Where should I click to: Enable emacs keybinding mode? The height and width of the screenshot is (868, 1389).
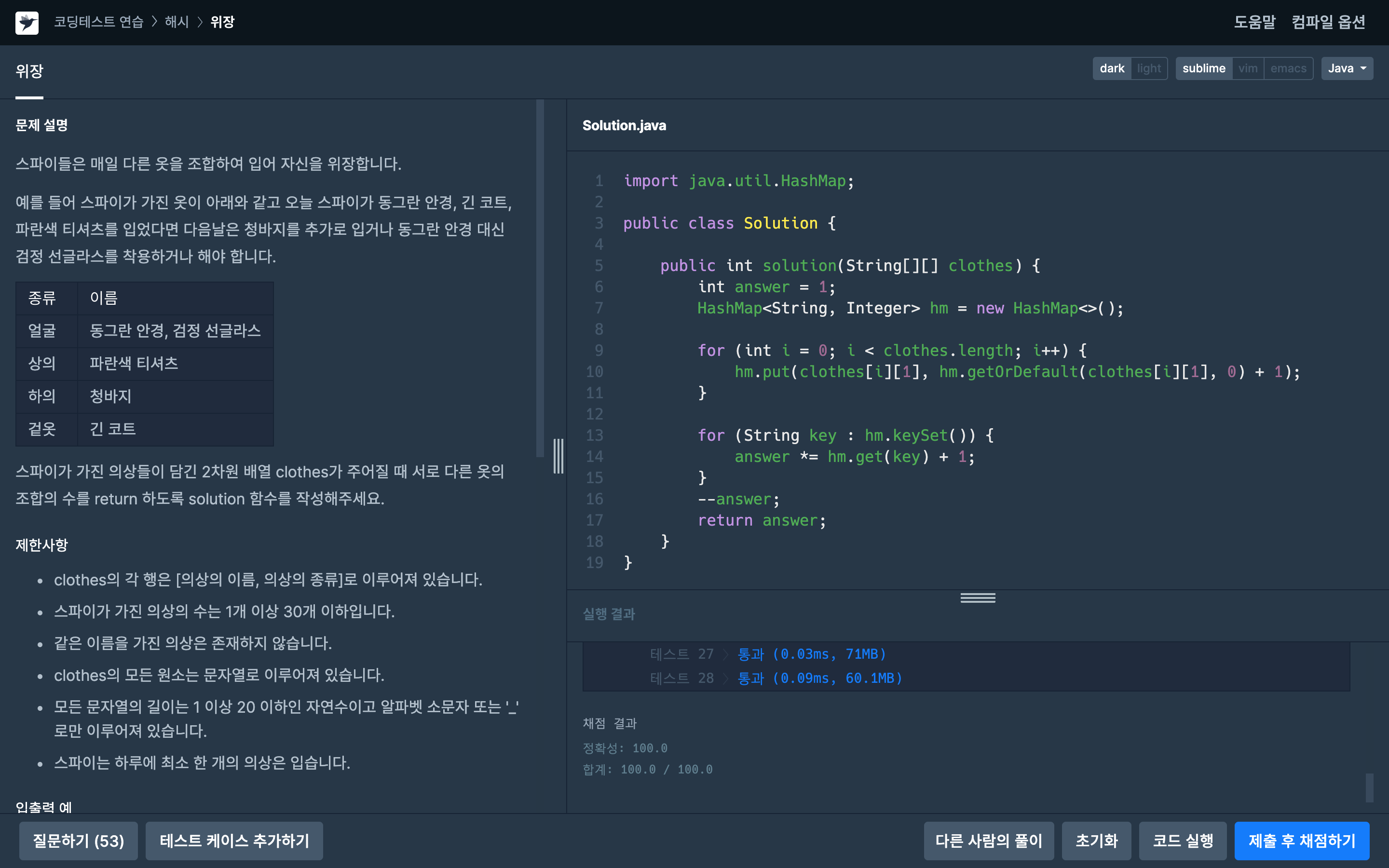click(1288, 68)
